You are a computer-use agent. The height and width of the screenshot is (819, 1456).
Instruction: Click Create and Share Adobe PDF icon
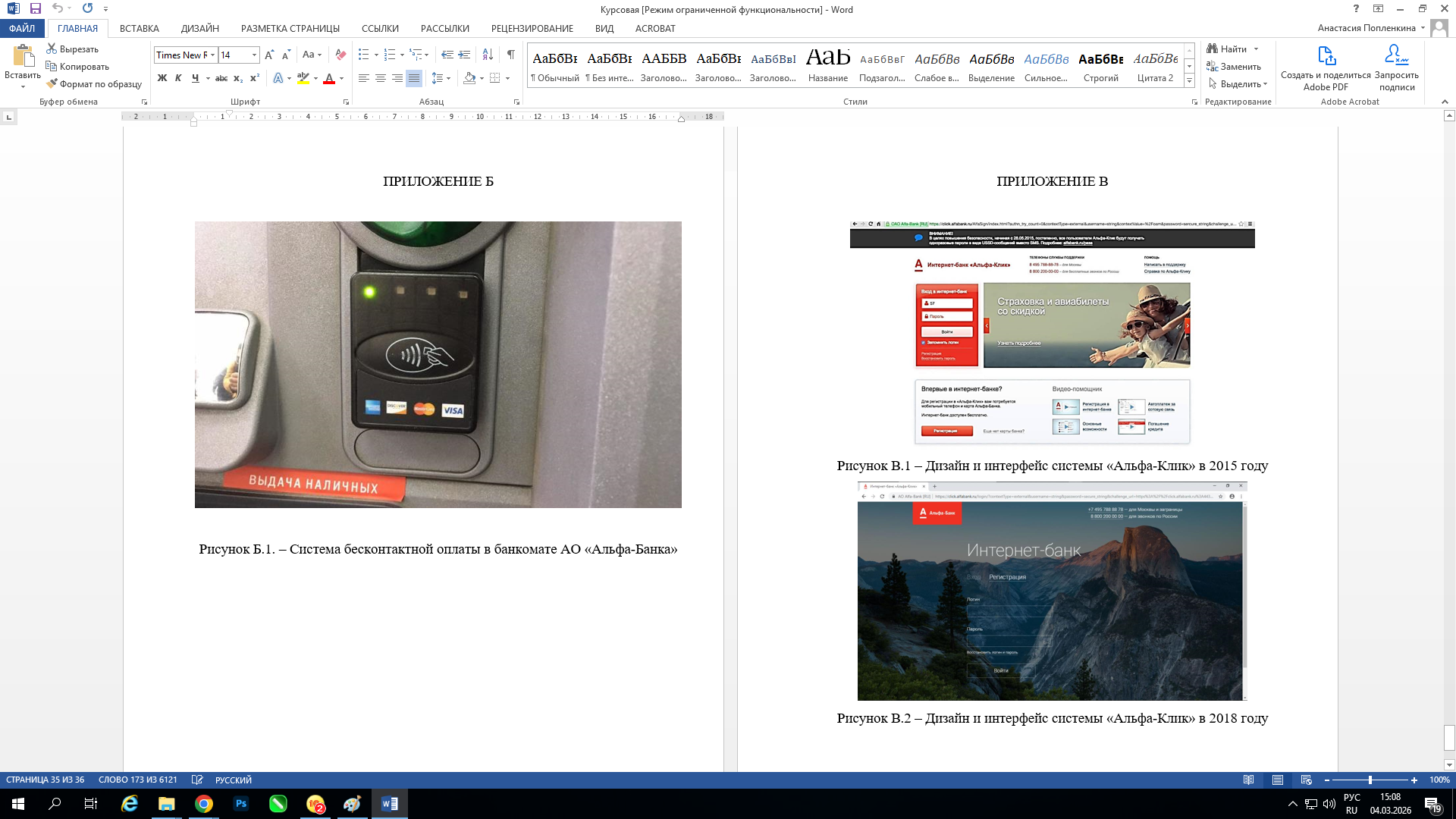click(x=1326, y=57)
